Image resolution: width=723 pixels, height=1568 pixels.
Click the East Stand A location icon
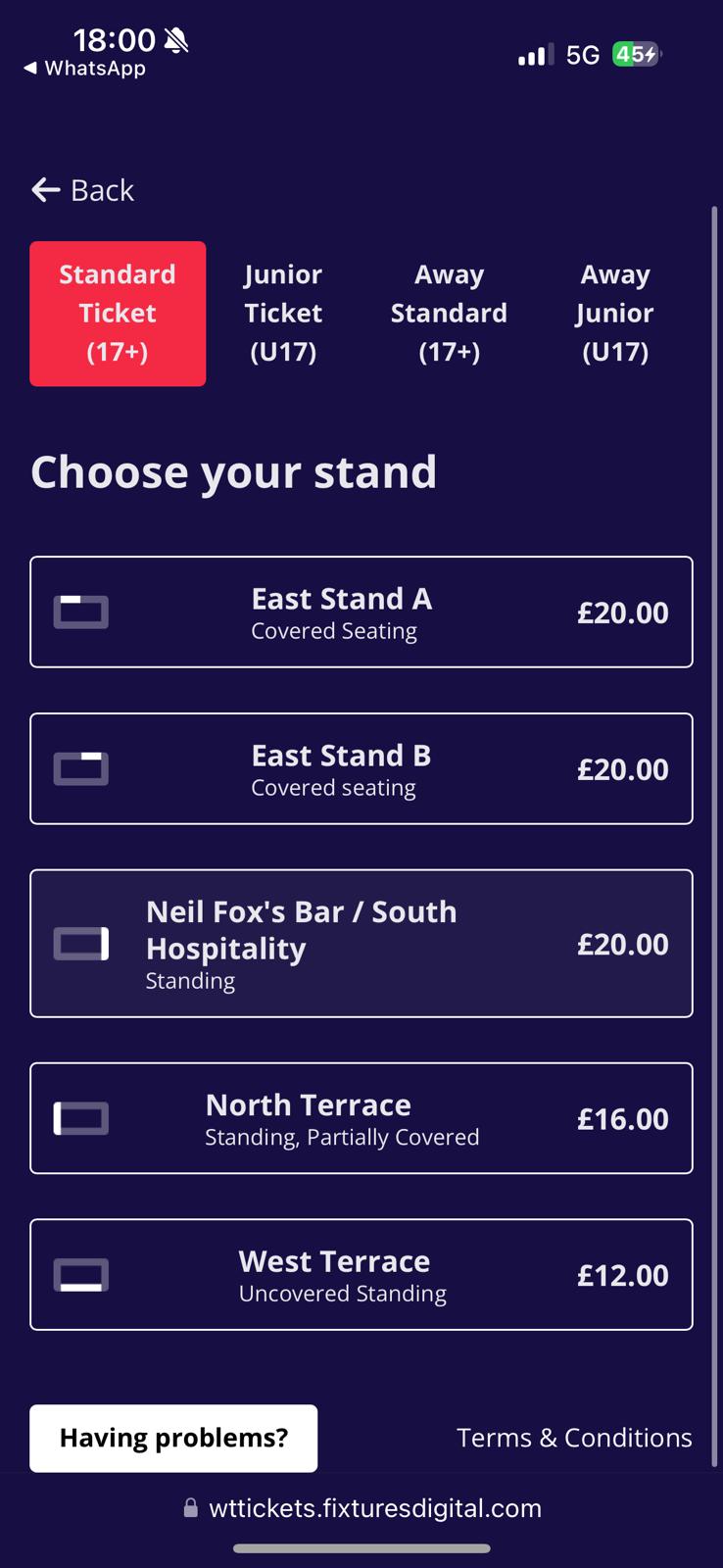80,612
